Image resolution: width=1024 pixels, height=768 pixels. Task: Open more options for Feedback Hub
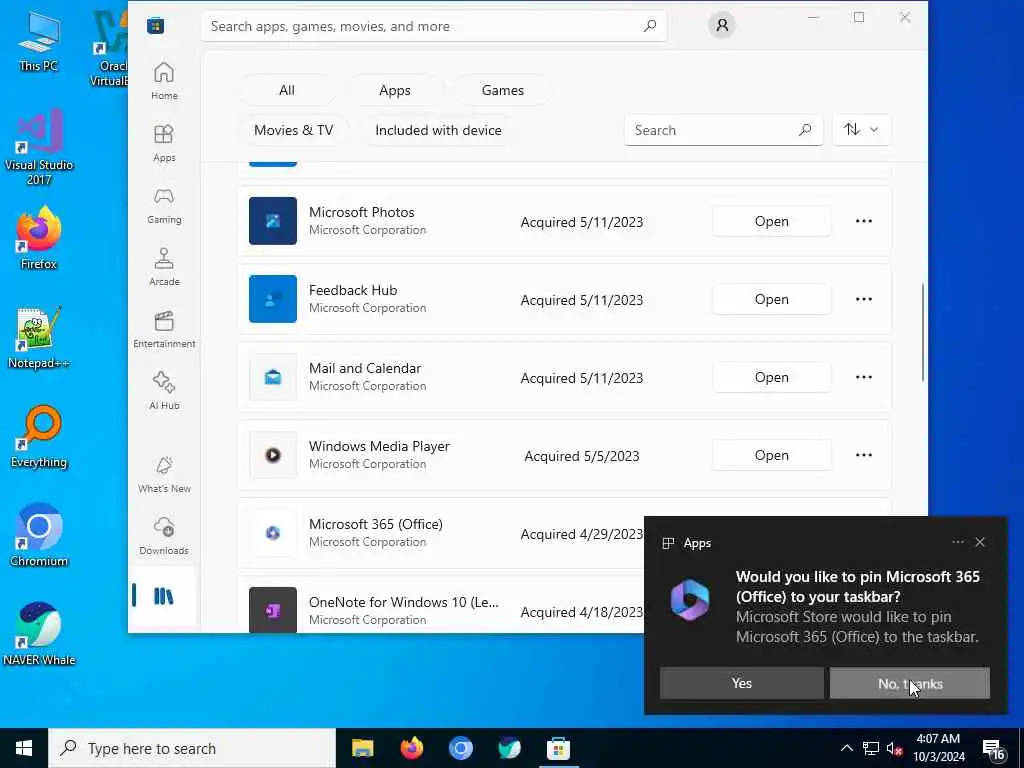point(863,299)
